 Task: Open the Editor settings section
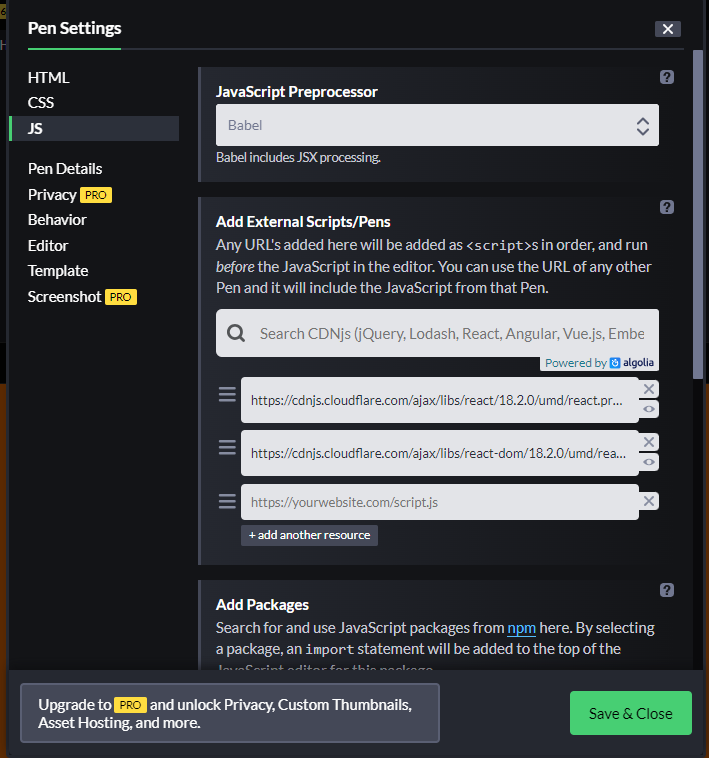(x=48, y=246)
